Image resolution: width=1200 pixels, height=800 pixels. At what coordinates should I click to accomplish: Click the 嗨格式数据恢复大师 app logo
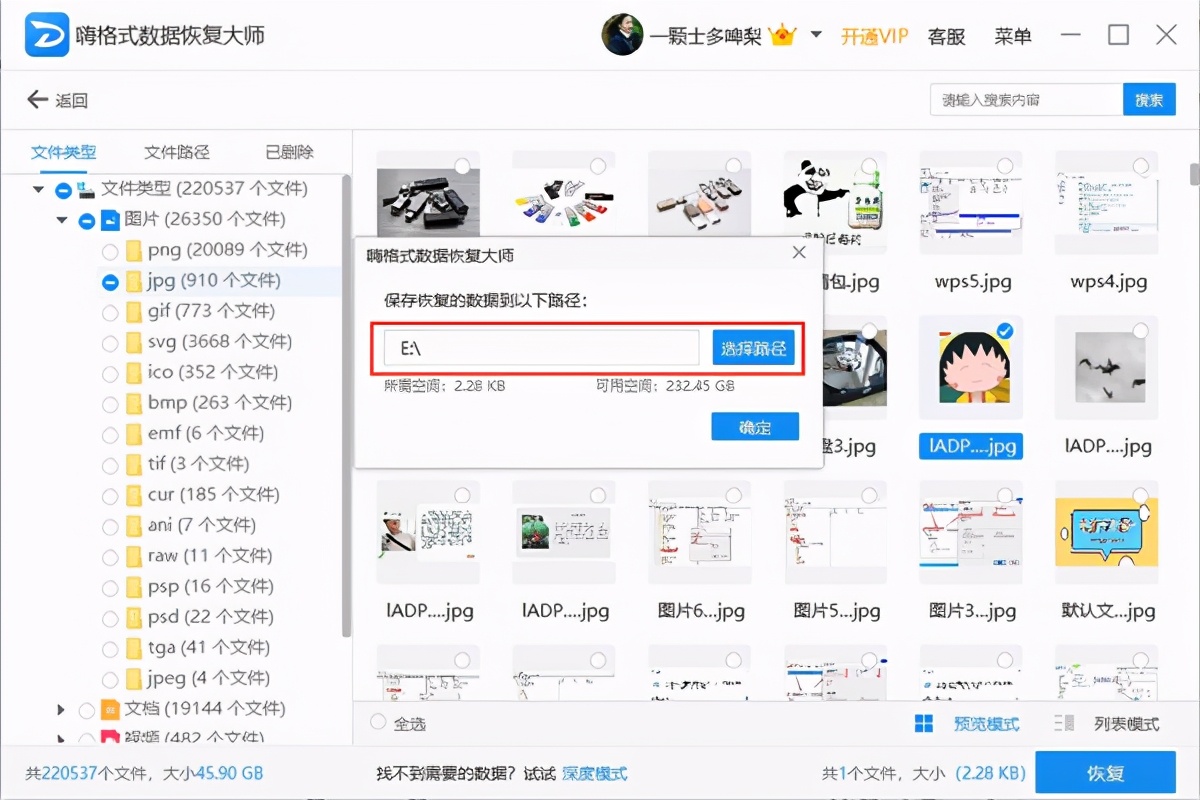click(x=47, y=34)
